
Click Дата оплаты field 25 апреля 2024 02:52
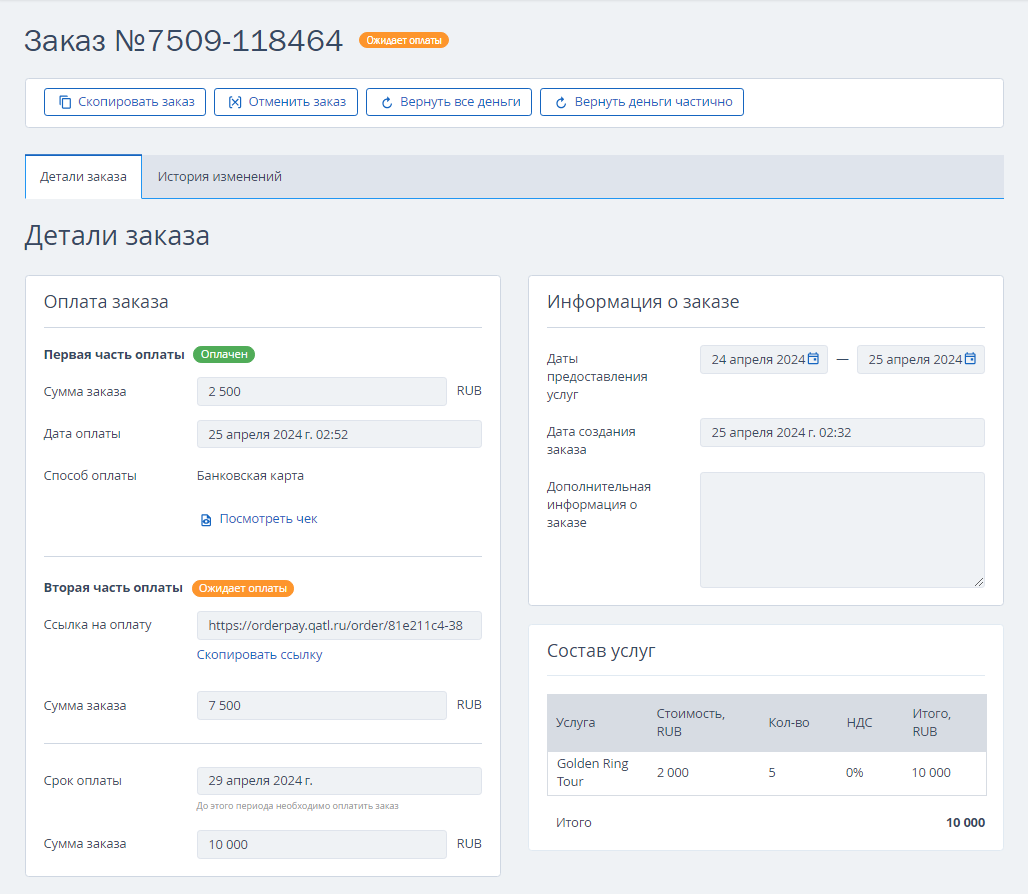(340, 435)
